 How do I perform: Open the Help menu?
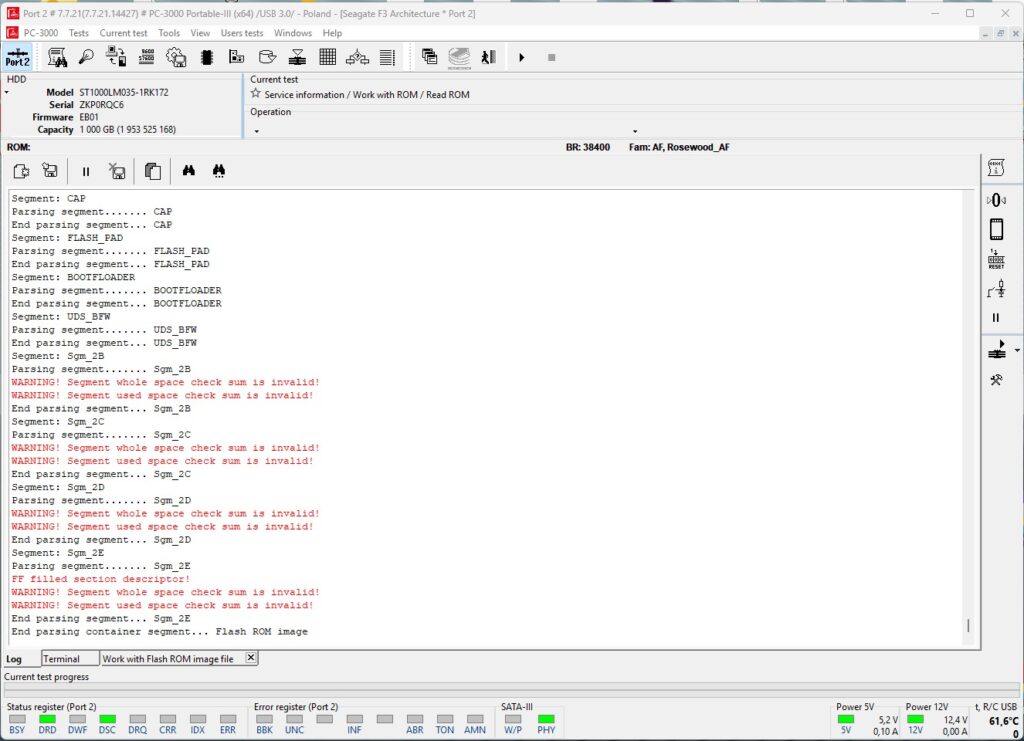[332, 33]
